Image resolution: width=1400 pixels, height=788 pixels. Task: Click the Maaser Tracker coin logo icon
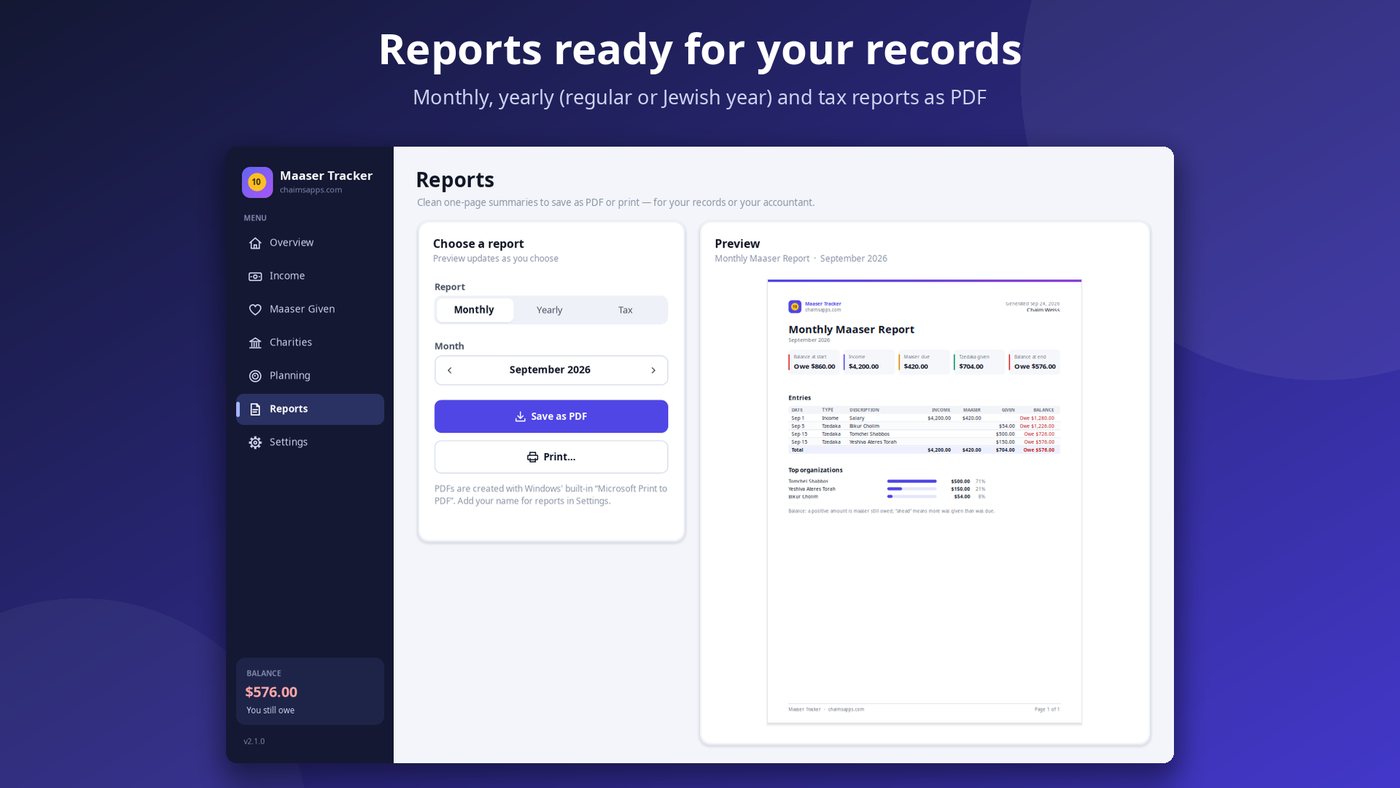pos(257,182)
